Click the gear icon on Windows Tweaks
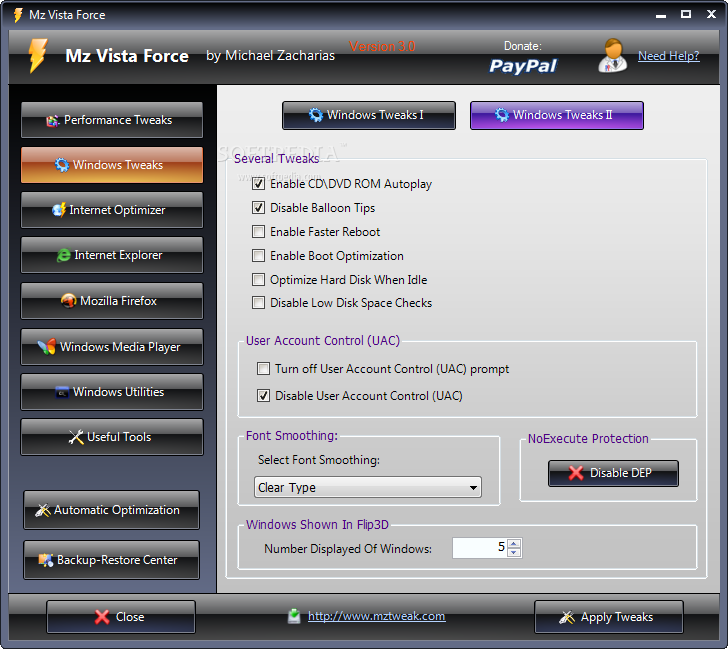Image resolution: width=728 pixels, height=649 pixels. pos(61,165)
